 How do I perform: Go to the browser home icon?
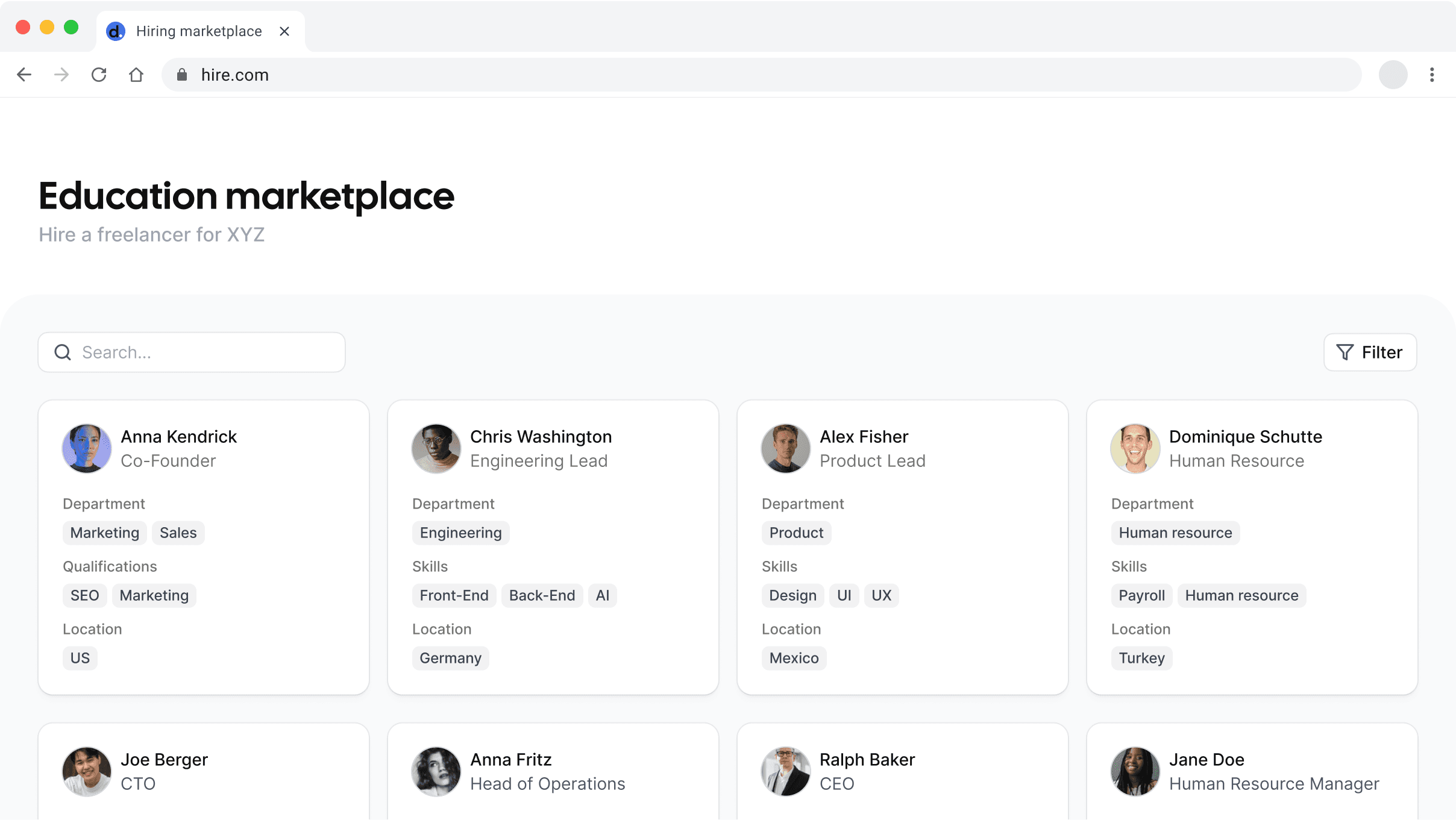(x=136, y=75)
